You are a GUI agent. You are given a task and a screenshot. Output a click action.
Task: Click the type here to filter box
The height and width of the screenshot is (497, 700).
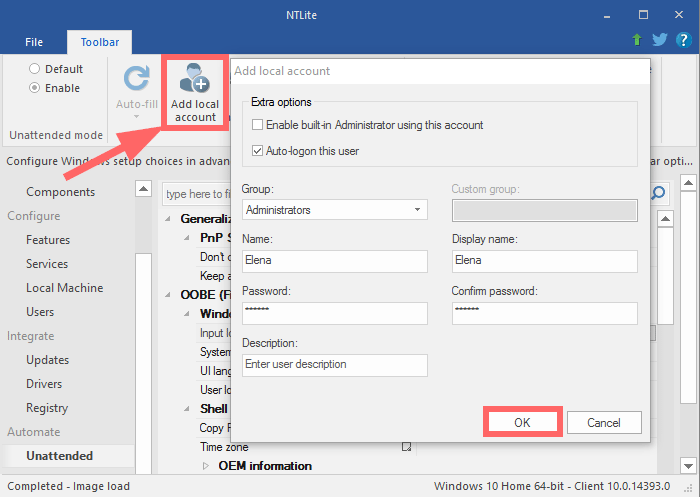click(x=196, y=194)
